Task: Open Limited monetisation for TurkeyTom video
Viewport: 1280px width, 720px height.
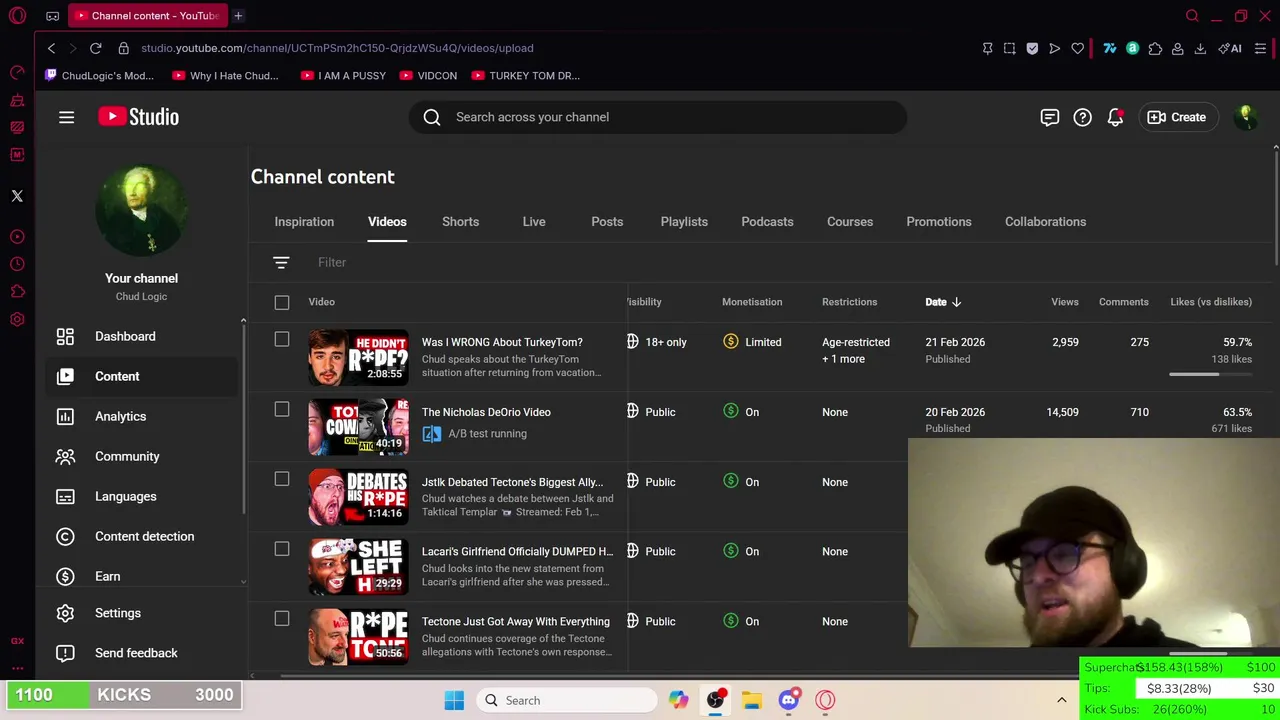Action: 752,342
